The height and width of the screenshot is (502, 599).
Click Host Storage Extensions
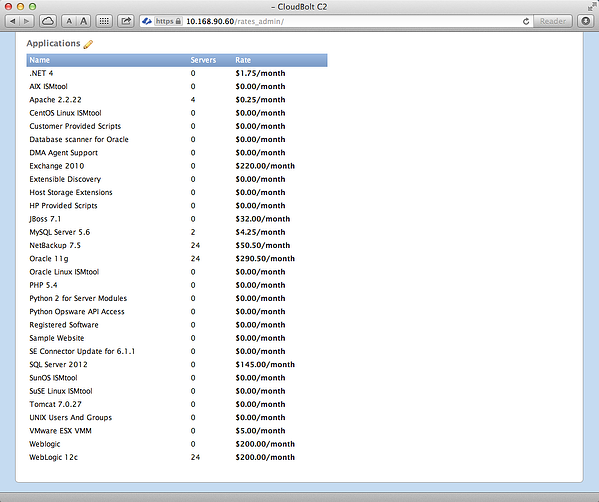[71, 193]
